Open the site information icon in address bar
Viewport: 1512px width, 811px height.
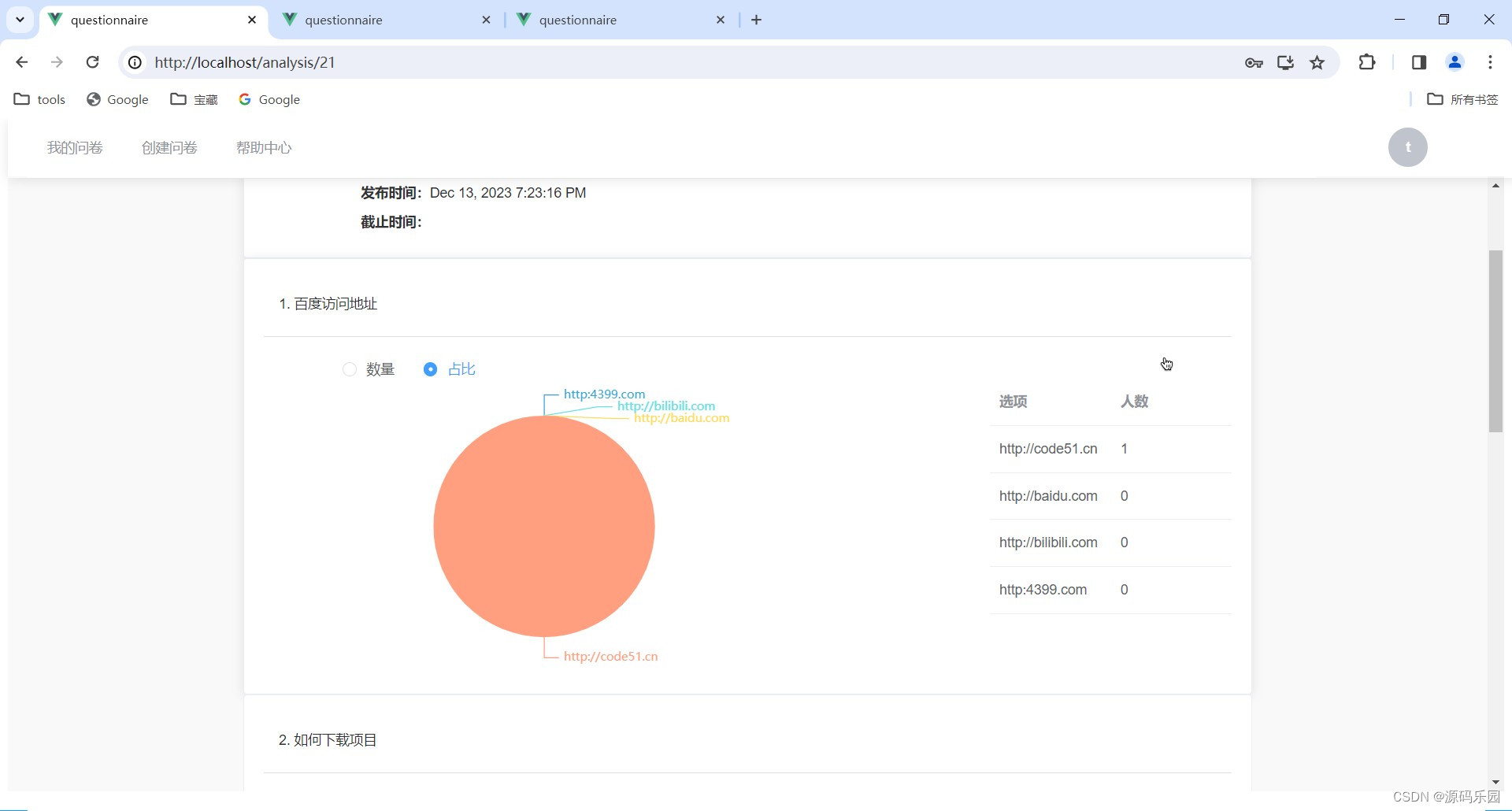[x=134, y=62]
